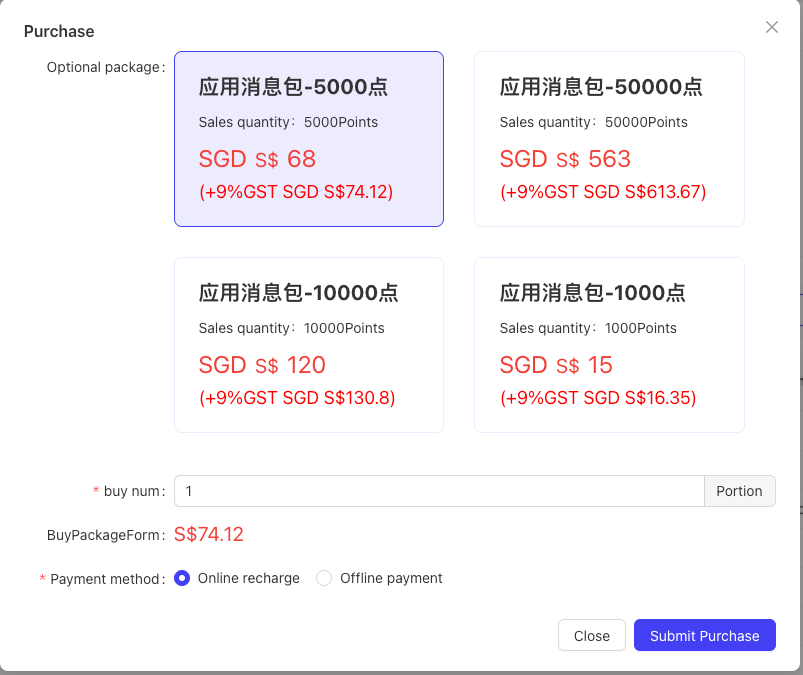Click the Purchase dialog title

tap(59, 31)
